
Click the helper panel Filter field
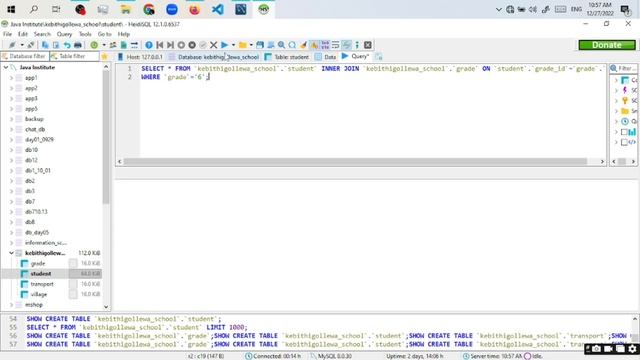(623, 69)
